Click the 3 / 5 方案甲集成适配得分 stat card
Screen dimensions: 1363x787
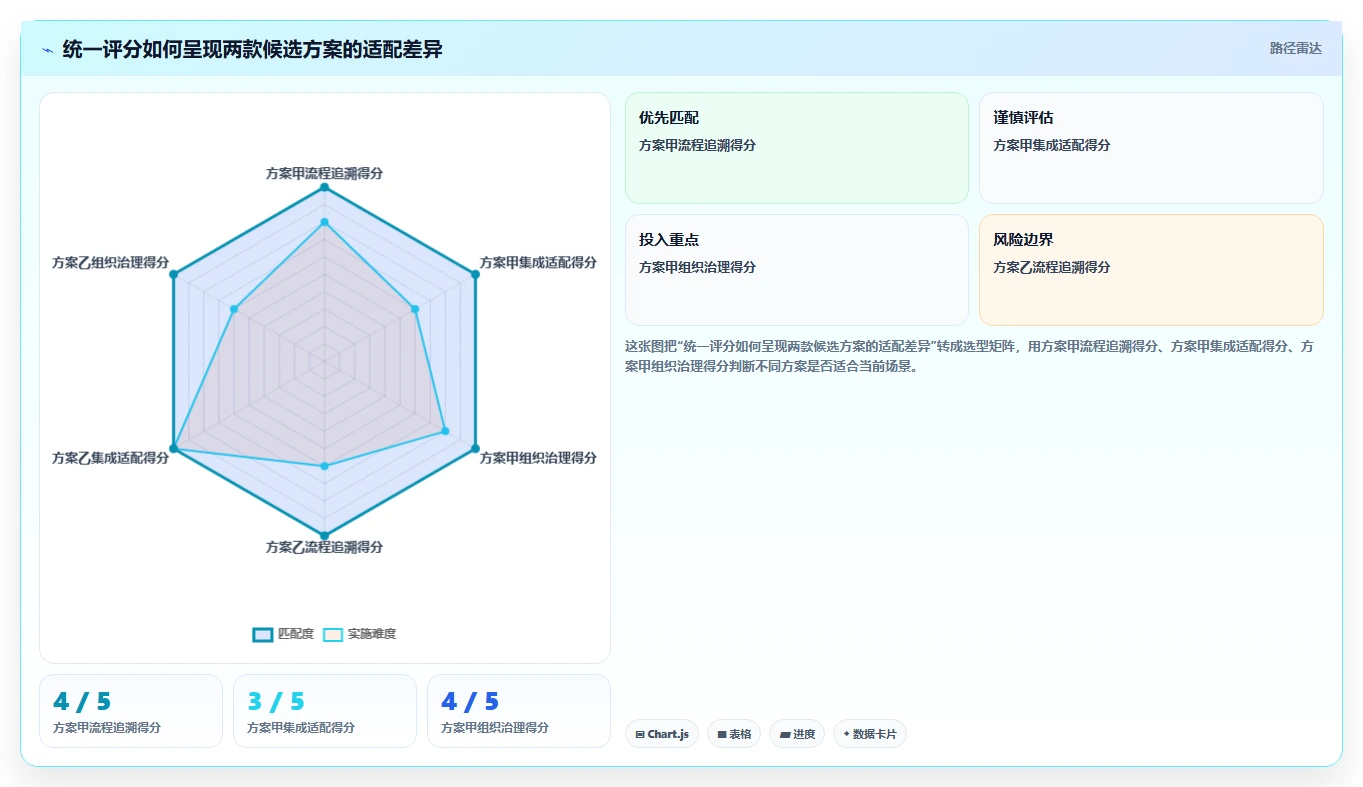[325, 711]
